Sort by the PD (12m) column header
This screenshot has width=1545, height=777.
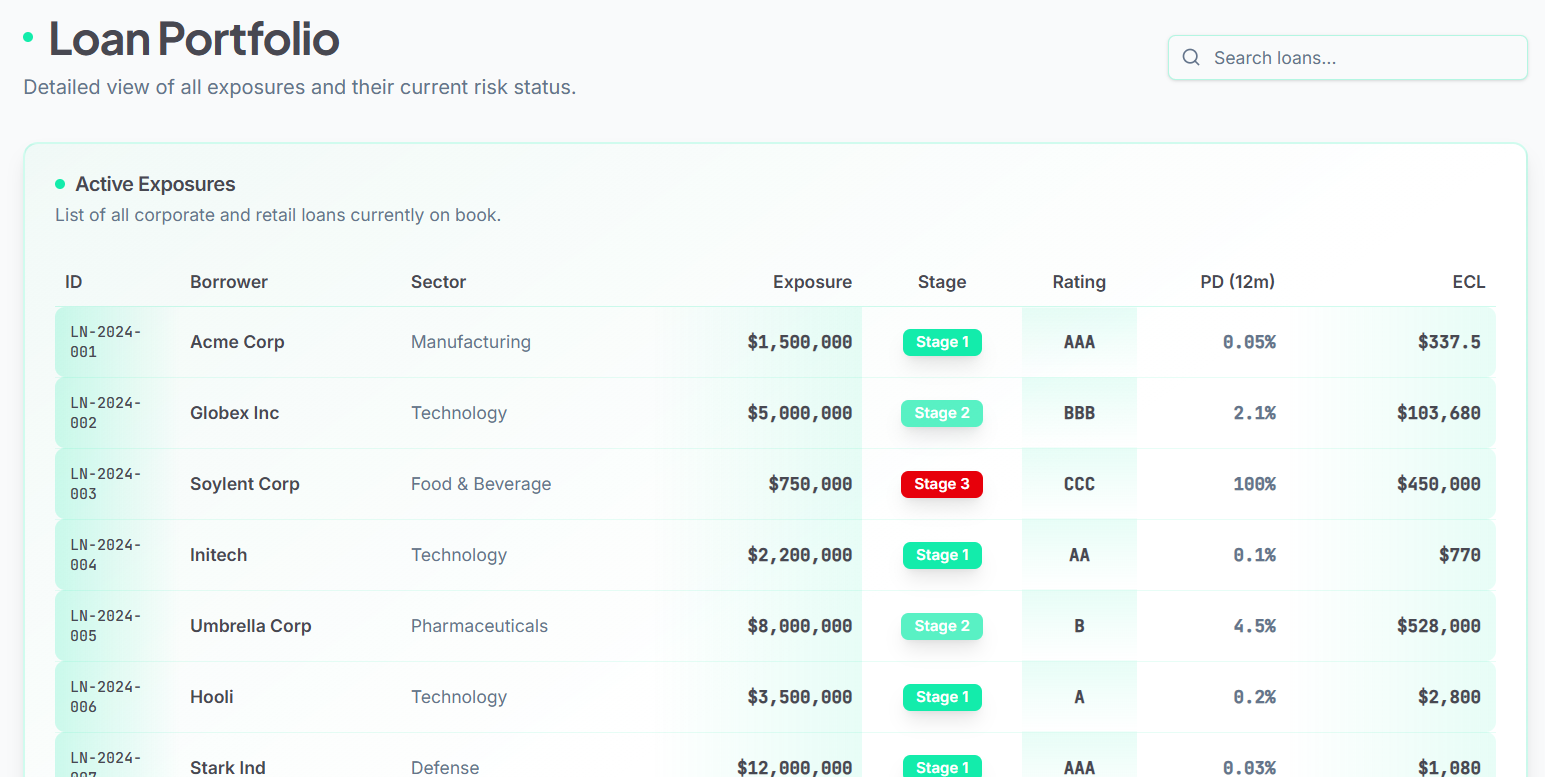[1237, 282]
